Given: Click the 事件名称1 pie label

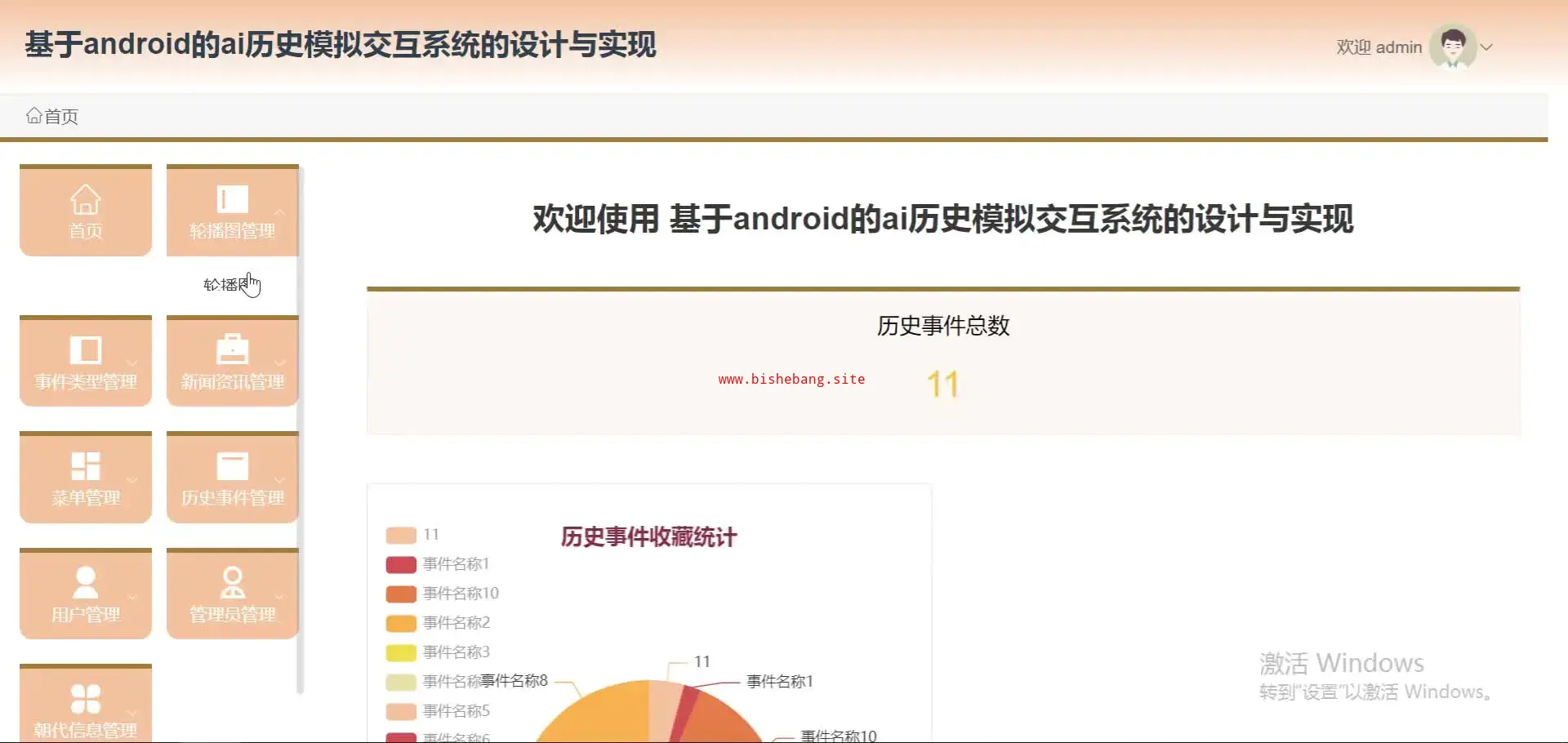Looking at the screenshot, I should coord(780,682).
